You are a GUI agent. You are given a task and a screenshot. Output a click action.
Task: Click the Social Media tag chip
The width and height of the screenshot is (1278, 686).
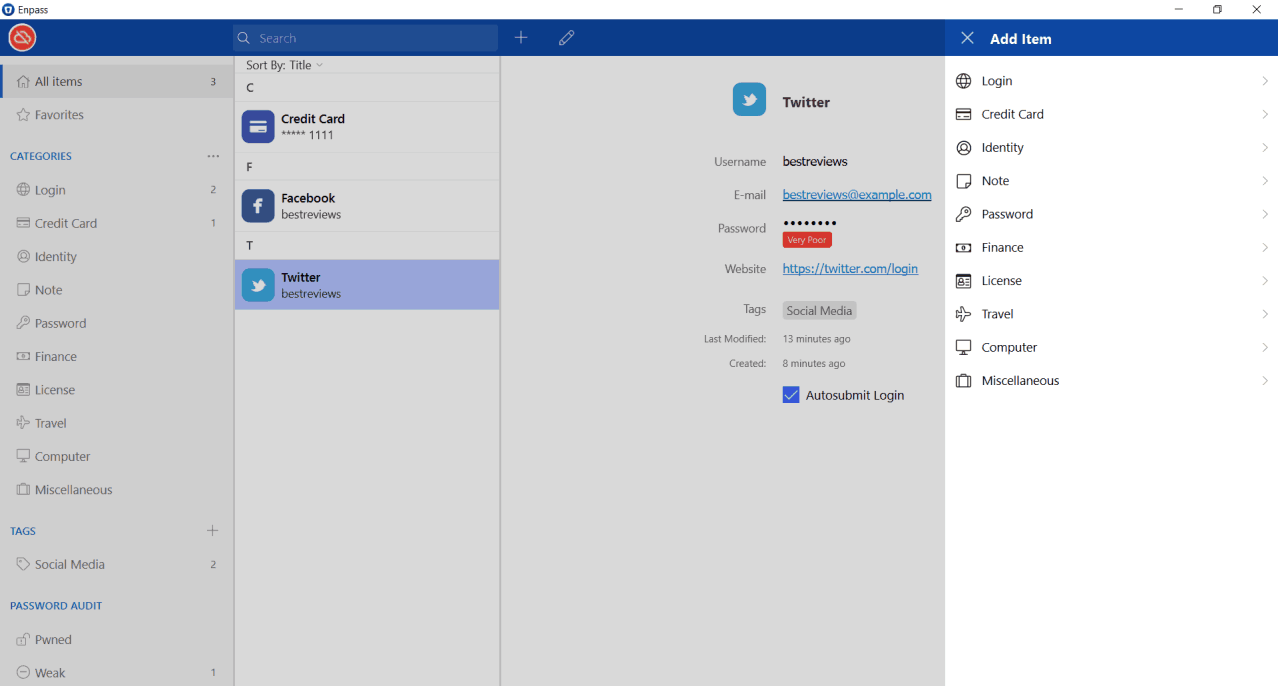pyautogui.click(x=819, y=311)
